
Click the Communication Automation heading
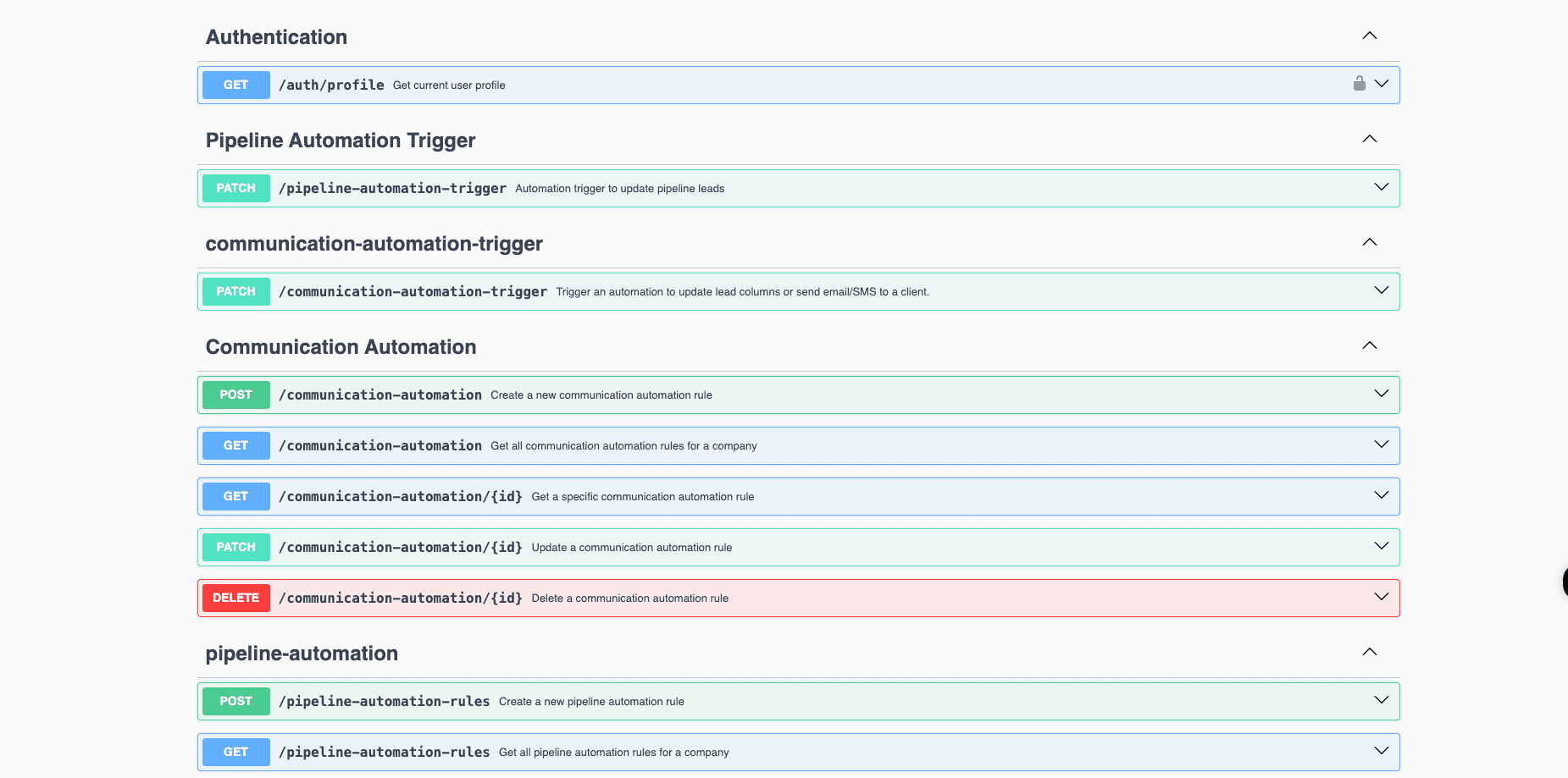point(341,347)
